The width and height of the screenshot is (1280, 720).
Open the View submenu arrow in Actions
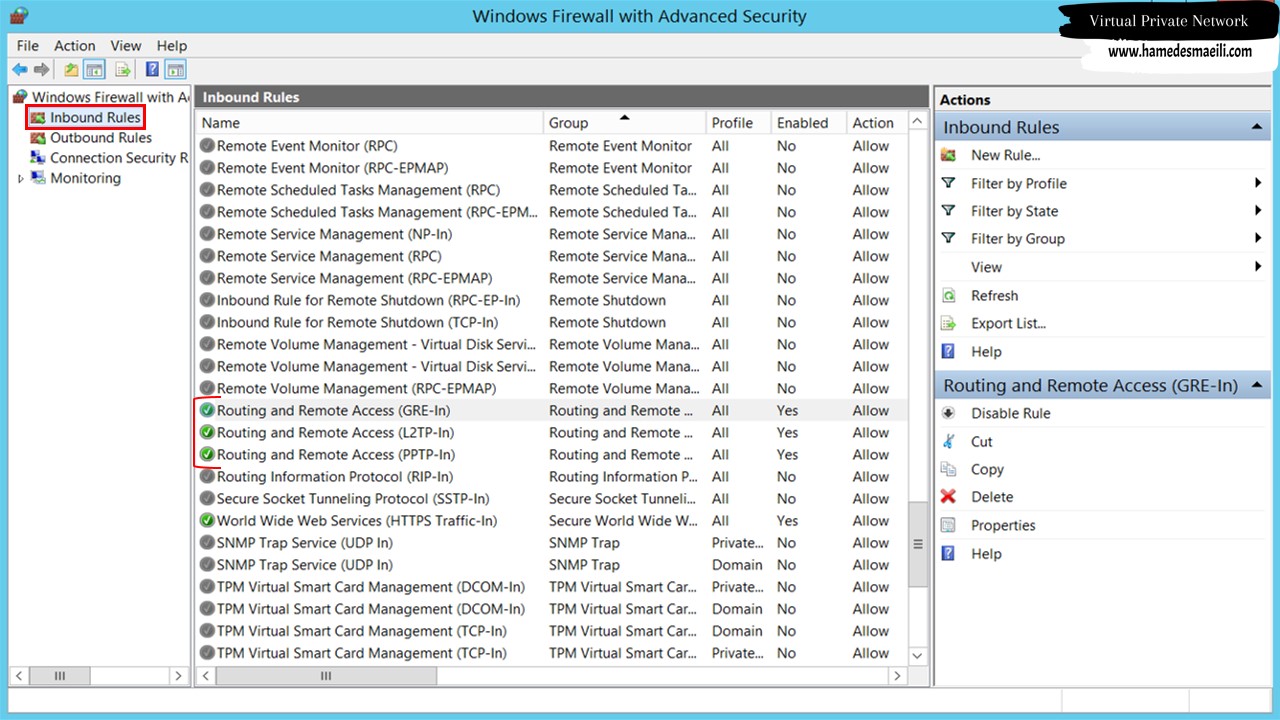[x=1258, y=267]
